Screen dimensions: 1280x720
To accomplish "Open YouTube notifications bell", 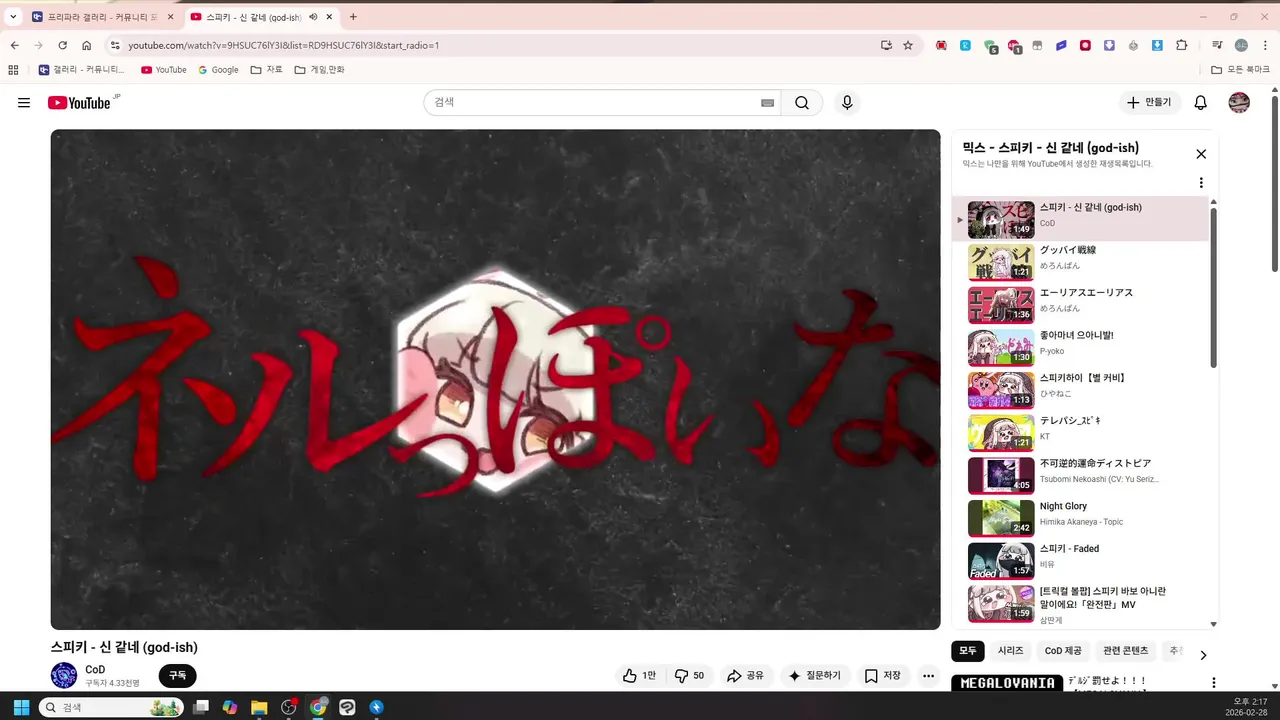I will pos(1201,103).
